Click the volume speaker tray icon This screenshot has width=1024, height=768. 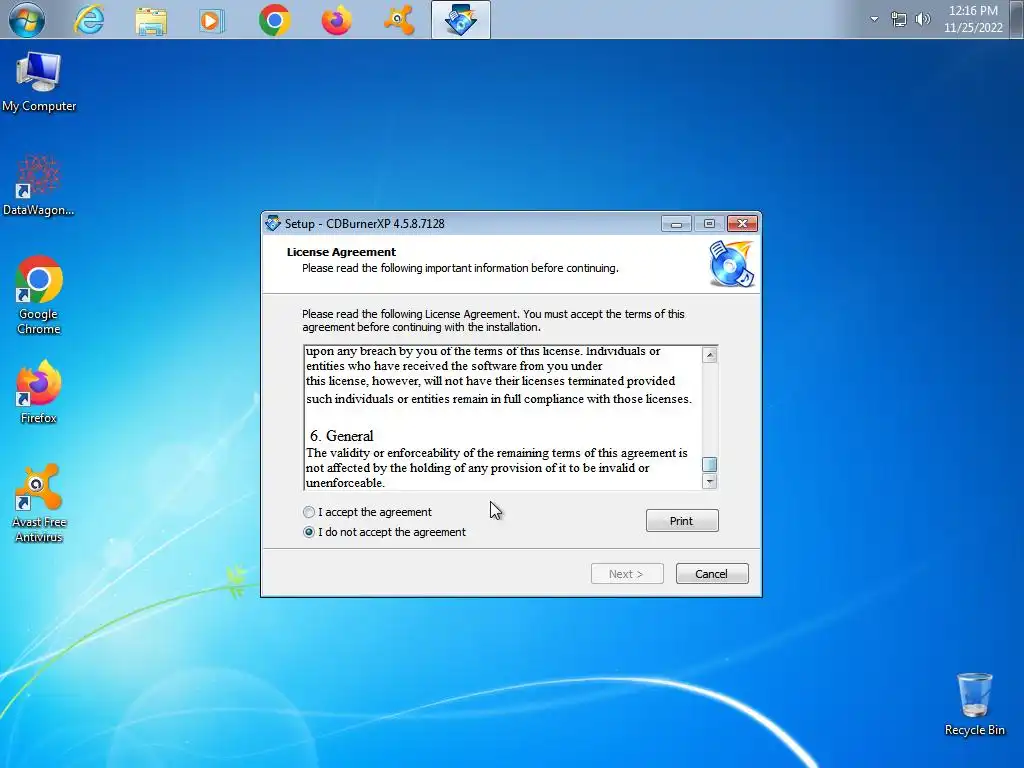click(x=922, y=19)
